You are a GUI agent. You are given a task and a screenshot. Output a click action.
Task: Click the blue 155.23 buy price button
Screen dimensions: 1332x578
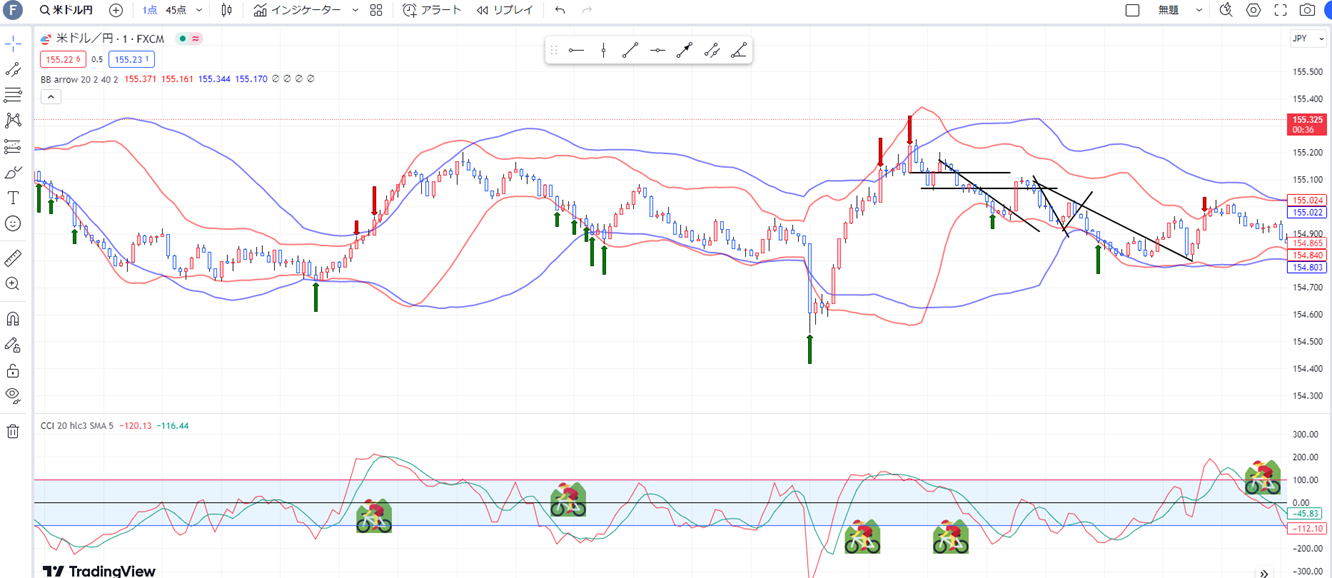click(131, 59)
